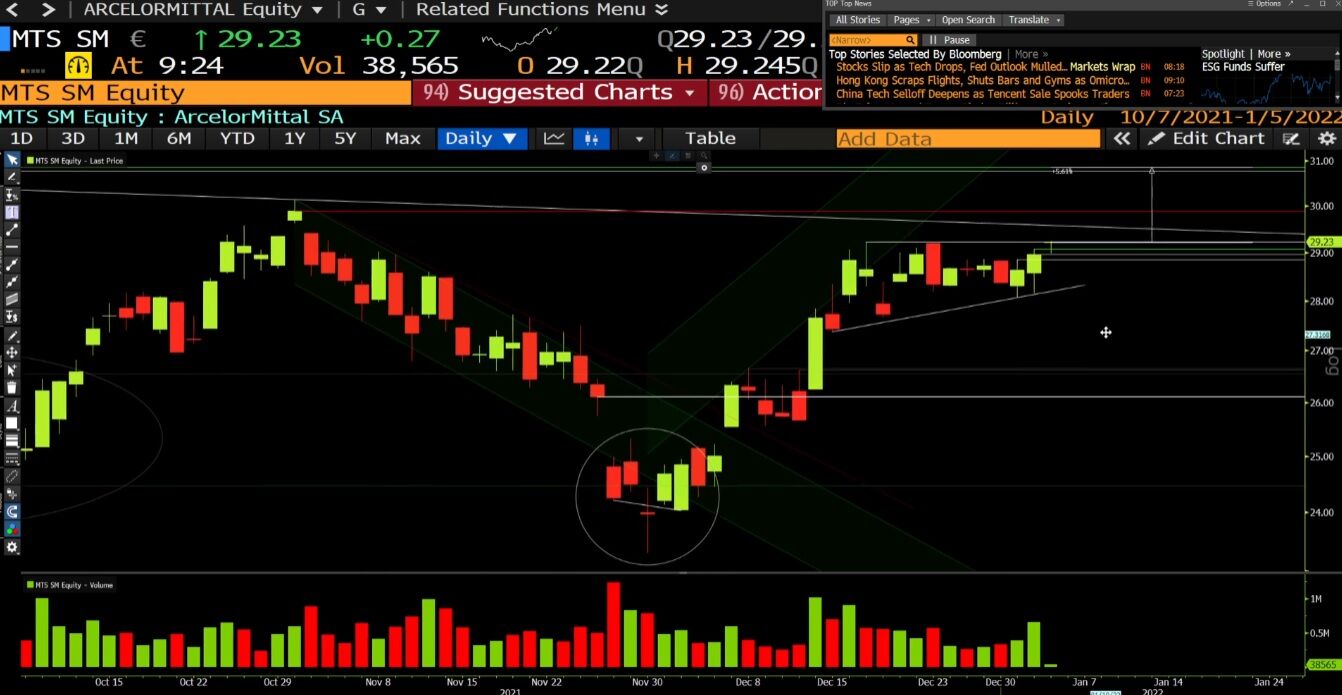1342x695 pixels.
Task: Select the highlighted text cursor tool
Action: pos(12,211)
